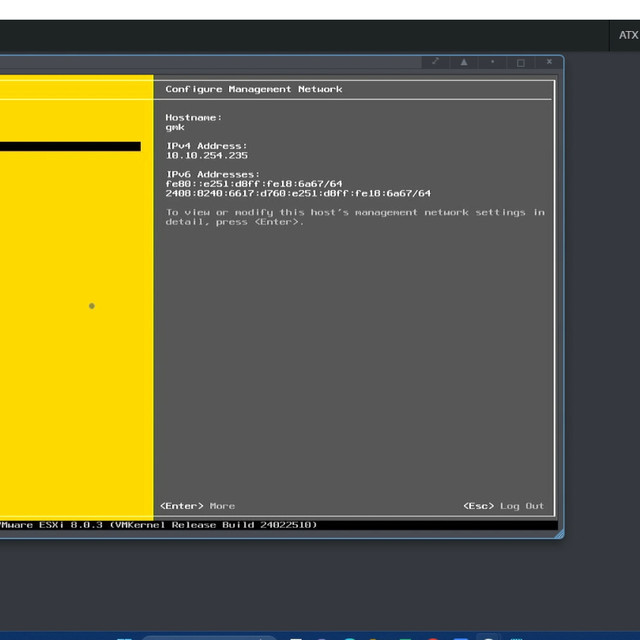Click the resize grip at window corner
Image resolution: width=640 pixels, height=640 pixels.
point(559,533)
